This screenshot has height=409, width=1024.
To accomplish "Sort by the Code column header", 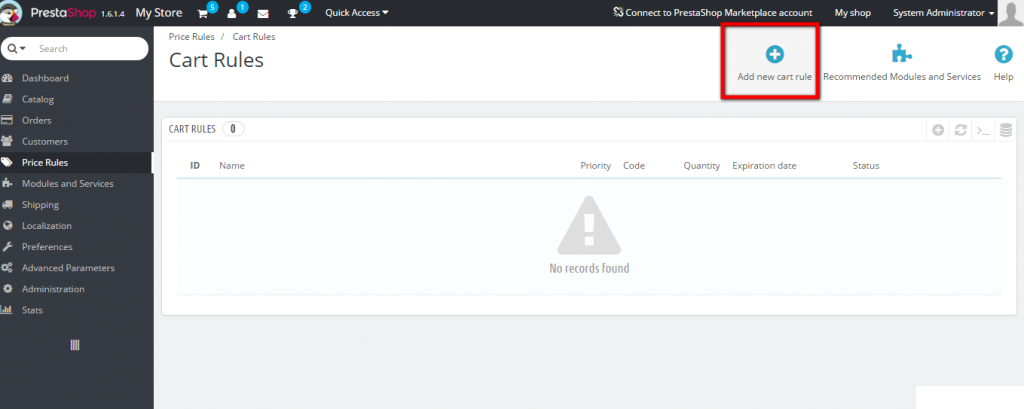I will coord(634,166).
